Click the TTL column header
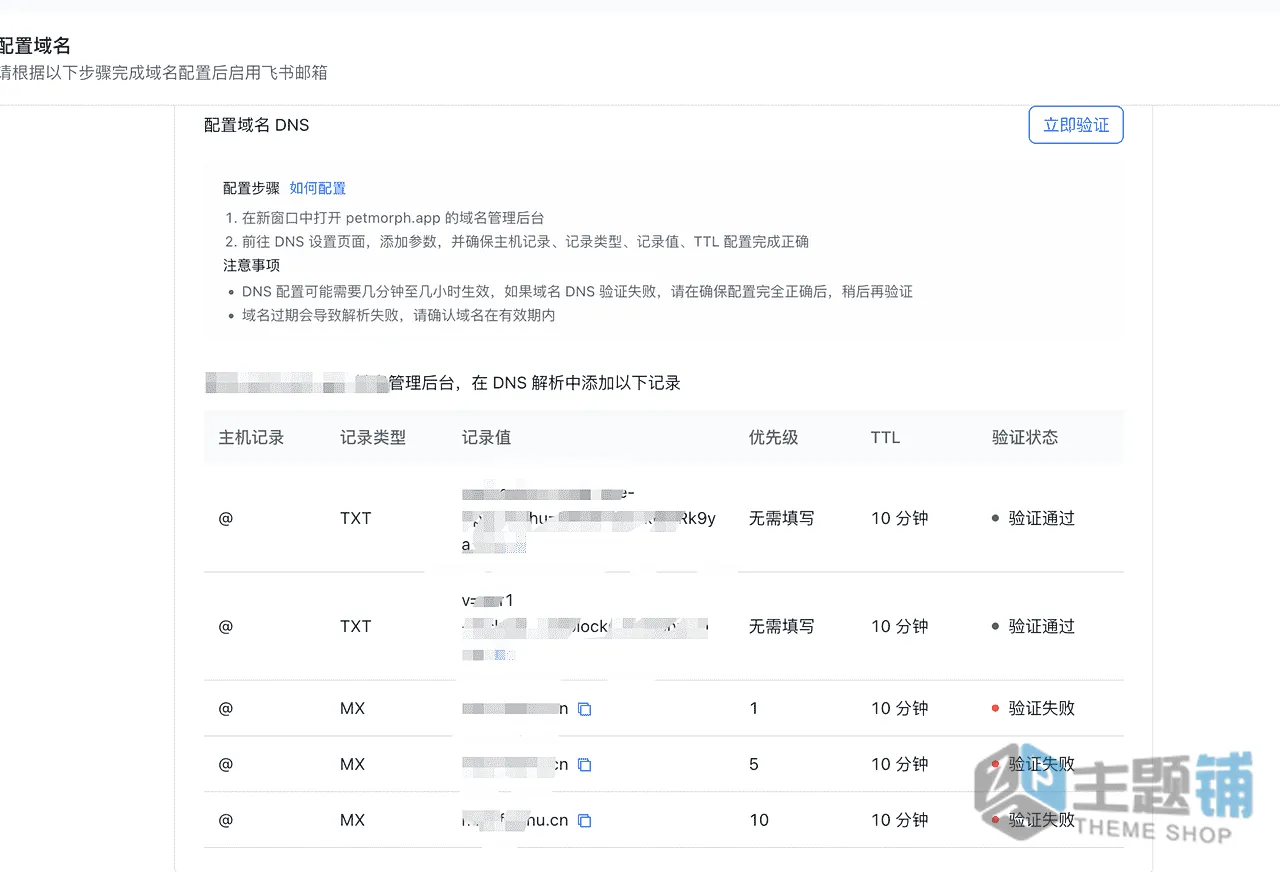 point(885,437)
